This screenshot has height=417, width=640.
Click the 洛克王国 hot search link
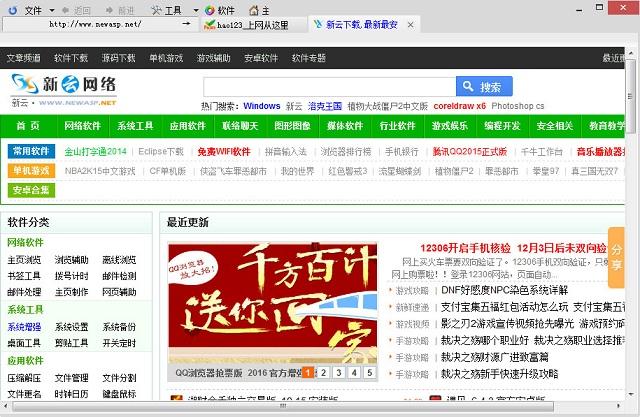[325, 106]
